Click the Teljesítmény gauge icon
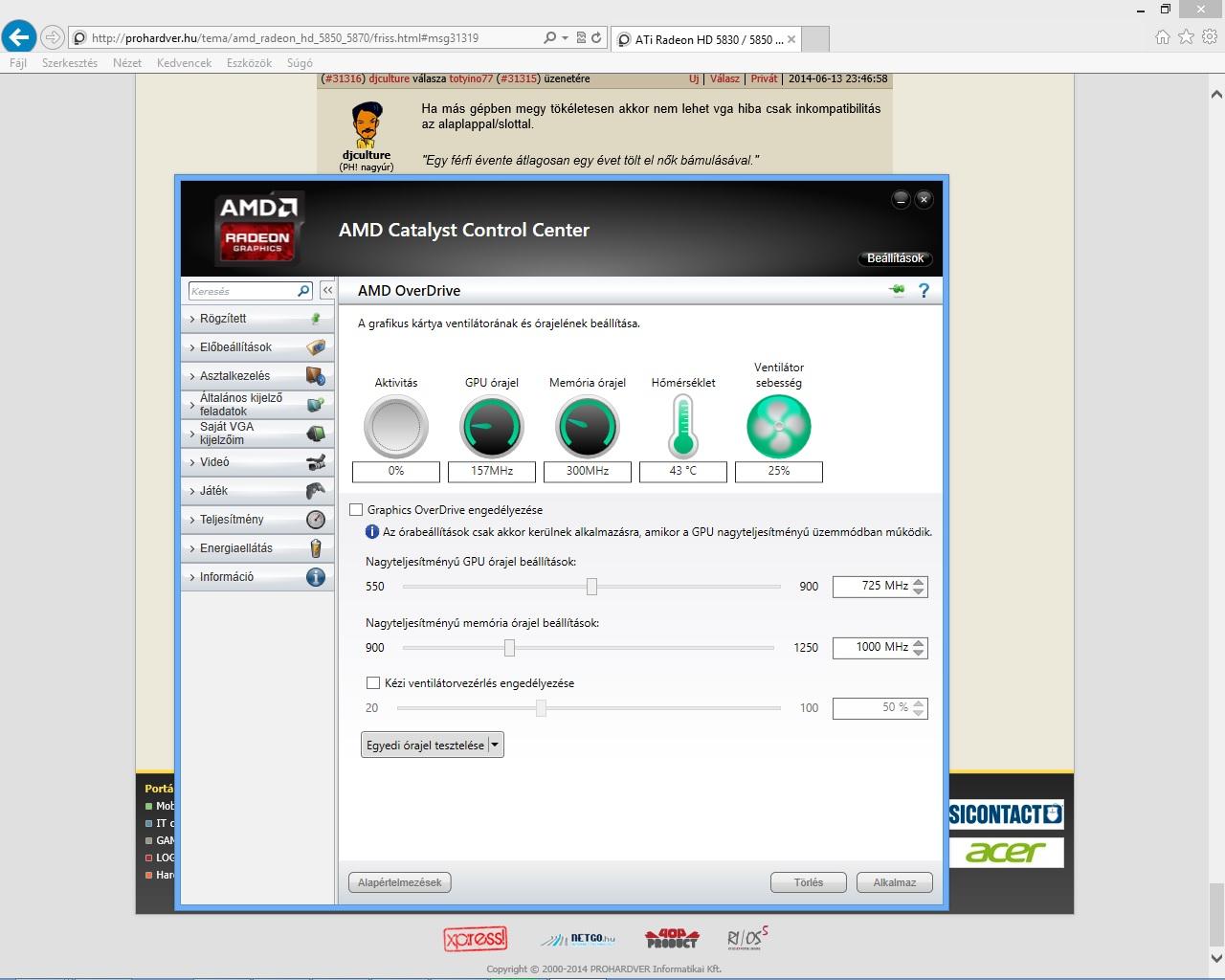Viewport: 1225px width, 980px height. [316, 520]
